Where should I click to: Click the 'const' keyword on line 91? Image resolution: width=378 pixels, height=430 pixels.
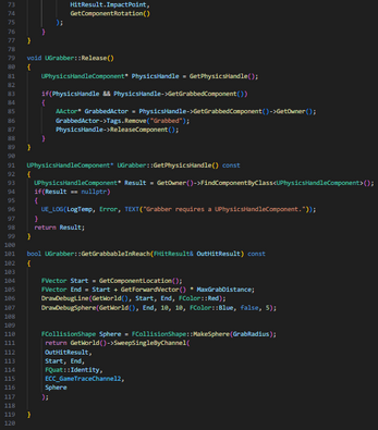coord(231,165)
